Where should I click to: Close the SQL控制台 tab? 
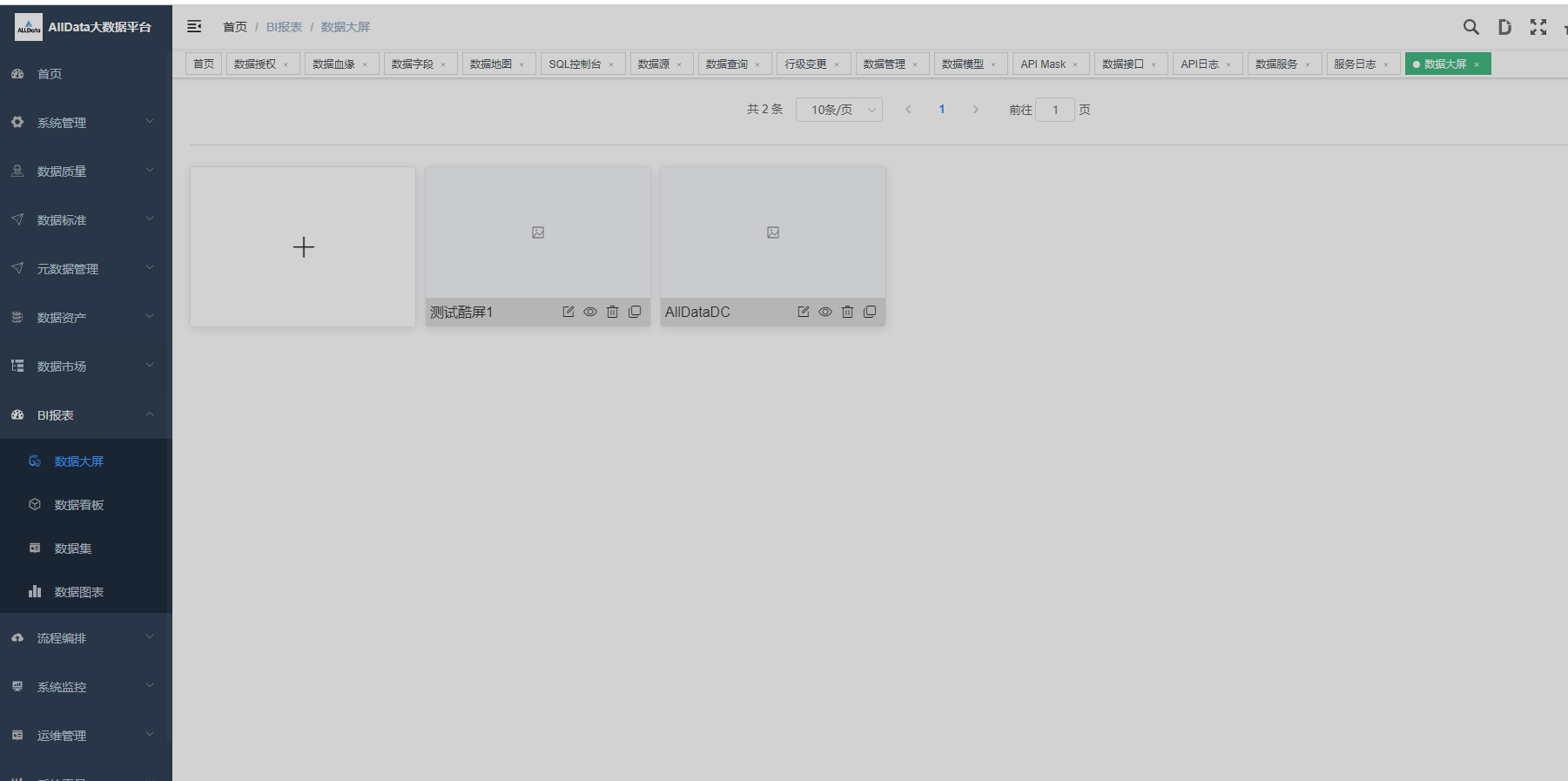(611, 64)
